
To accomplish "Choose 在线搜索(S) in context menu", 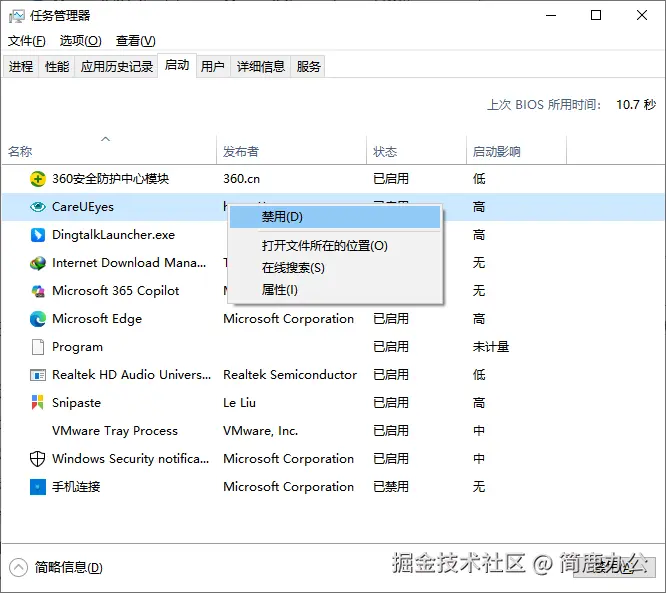I will (x=335, y=268).
